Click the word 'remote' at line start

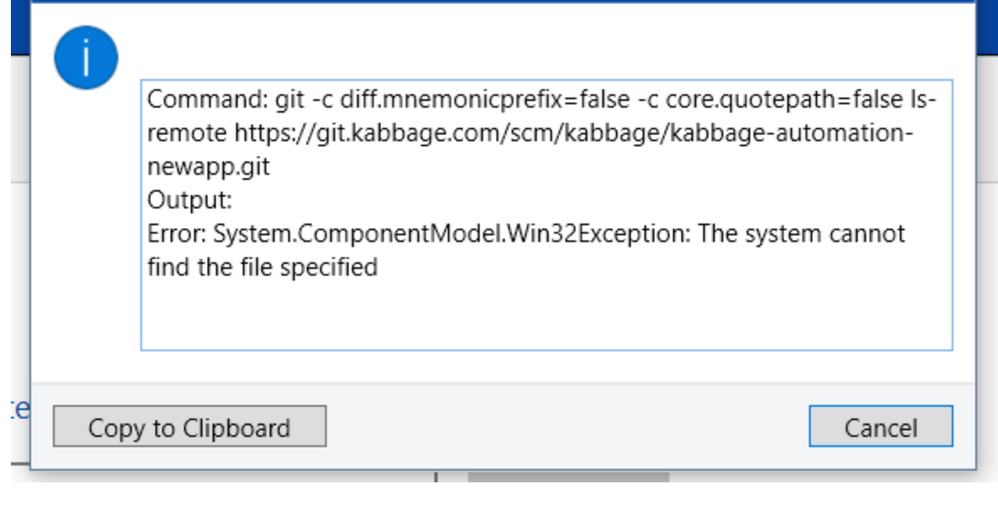click(x=186, y=133)
